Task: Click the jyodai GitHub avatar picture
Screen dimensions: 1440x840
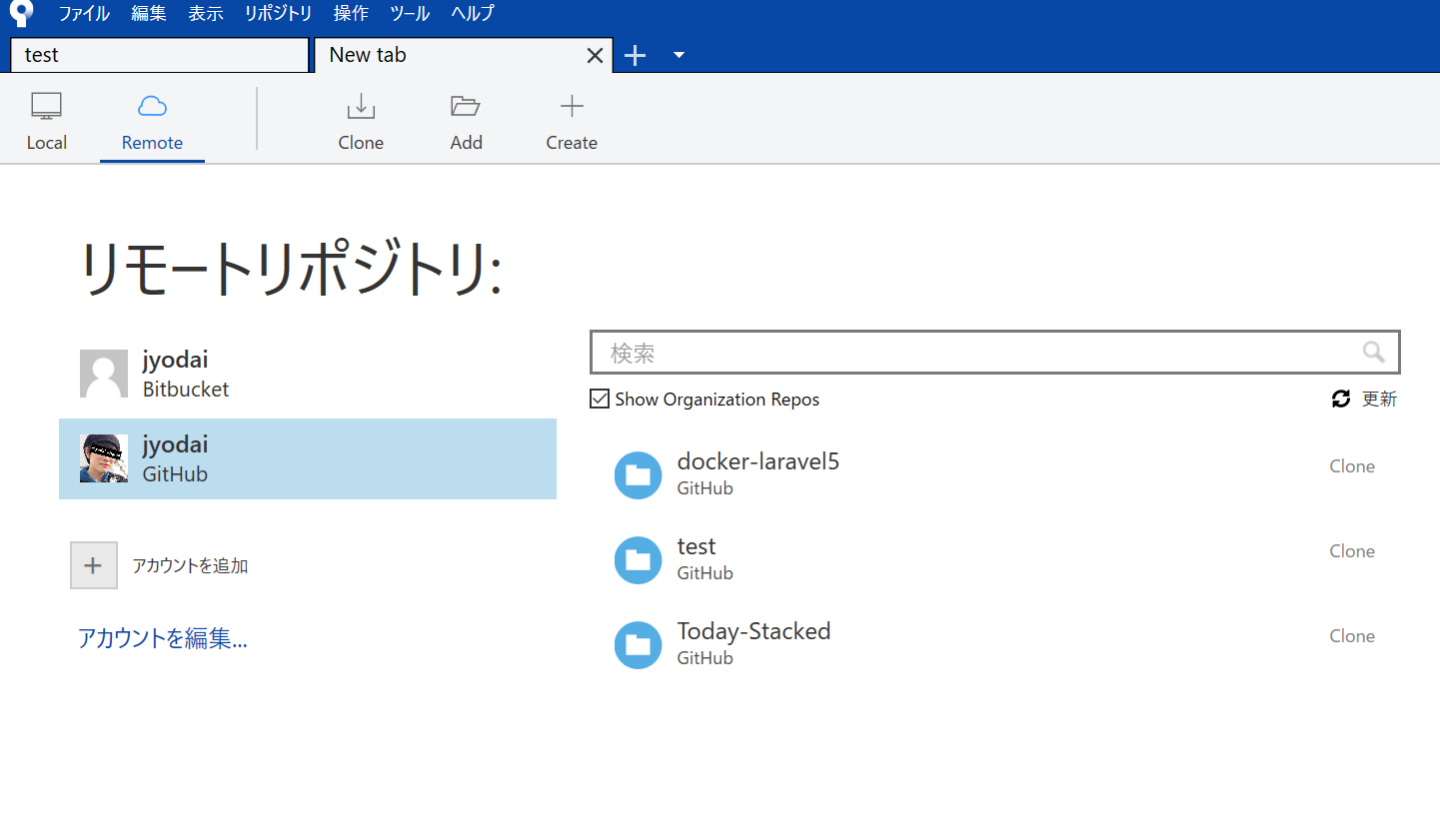Action: pyautogui.click(x=103, y=458)
